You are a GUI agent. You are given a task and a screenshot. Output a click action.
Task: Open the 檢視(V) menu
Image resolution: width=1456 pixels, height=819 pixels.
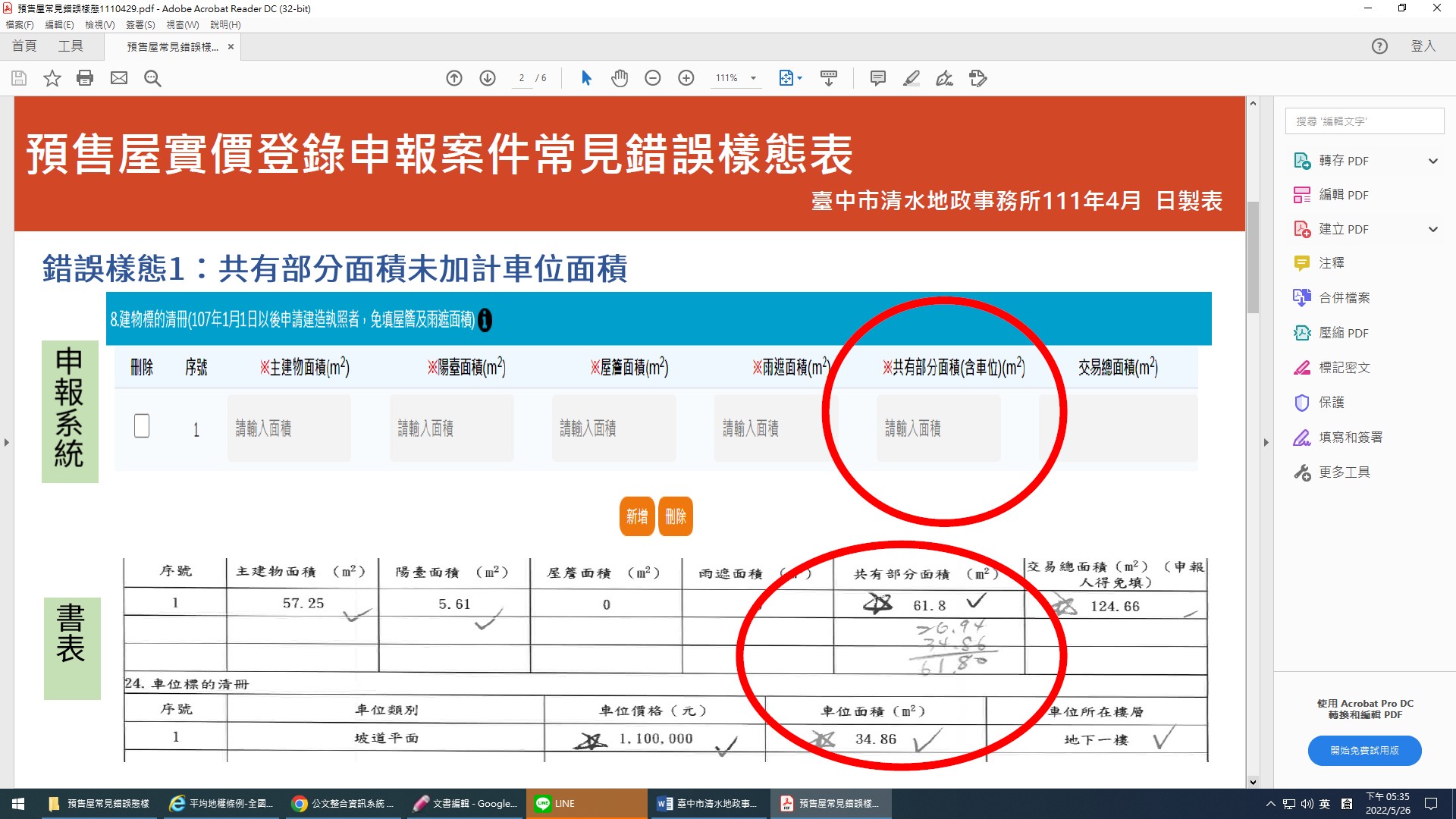(x=99, y=25)
